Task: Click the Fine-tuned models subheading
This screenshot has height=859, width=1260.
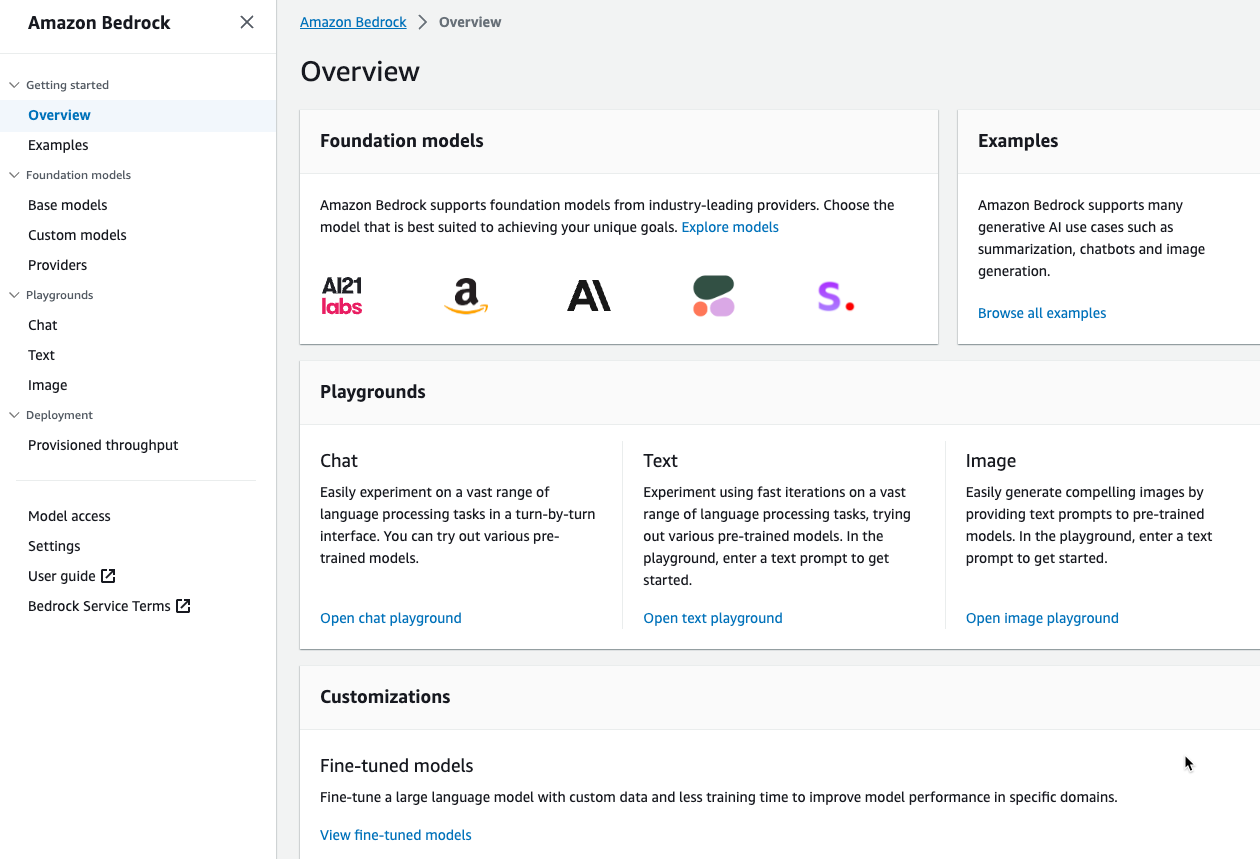Action: 397,766
